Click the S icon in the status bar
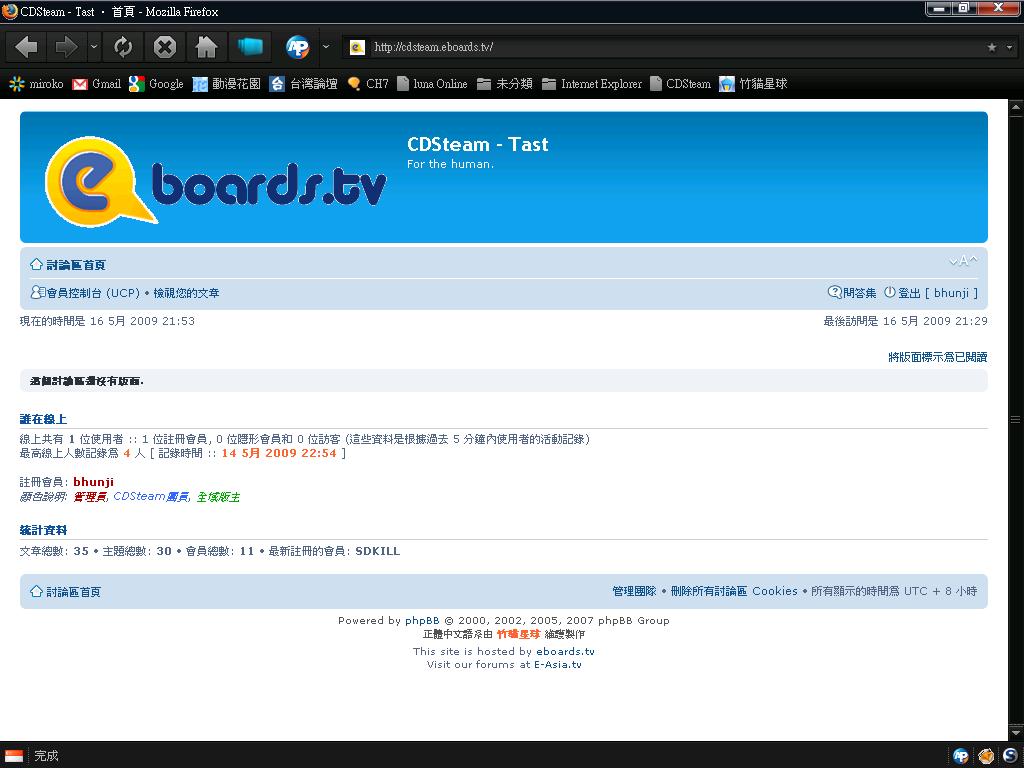Screen dimensions: 1024x768 point(1010,756)
